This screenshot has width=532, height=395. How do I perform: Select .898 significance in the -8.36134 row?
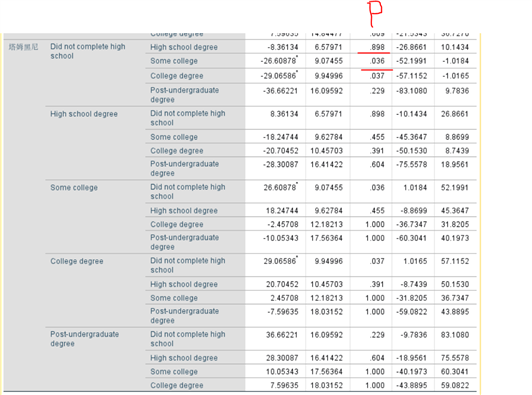coord(377,47)
